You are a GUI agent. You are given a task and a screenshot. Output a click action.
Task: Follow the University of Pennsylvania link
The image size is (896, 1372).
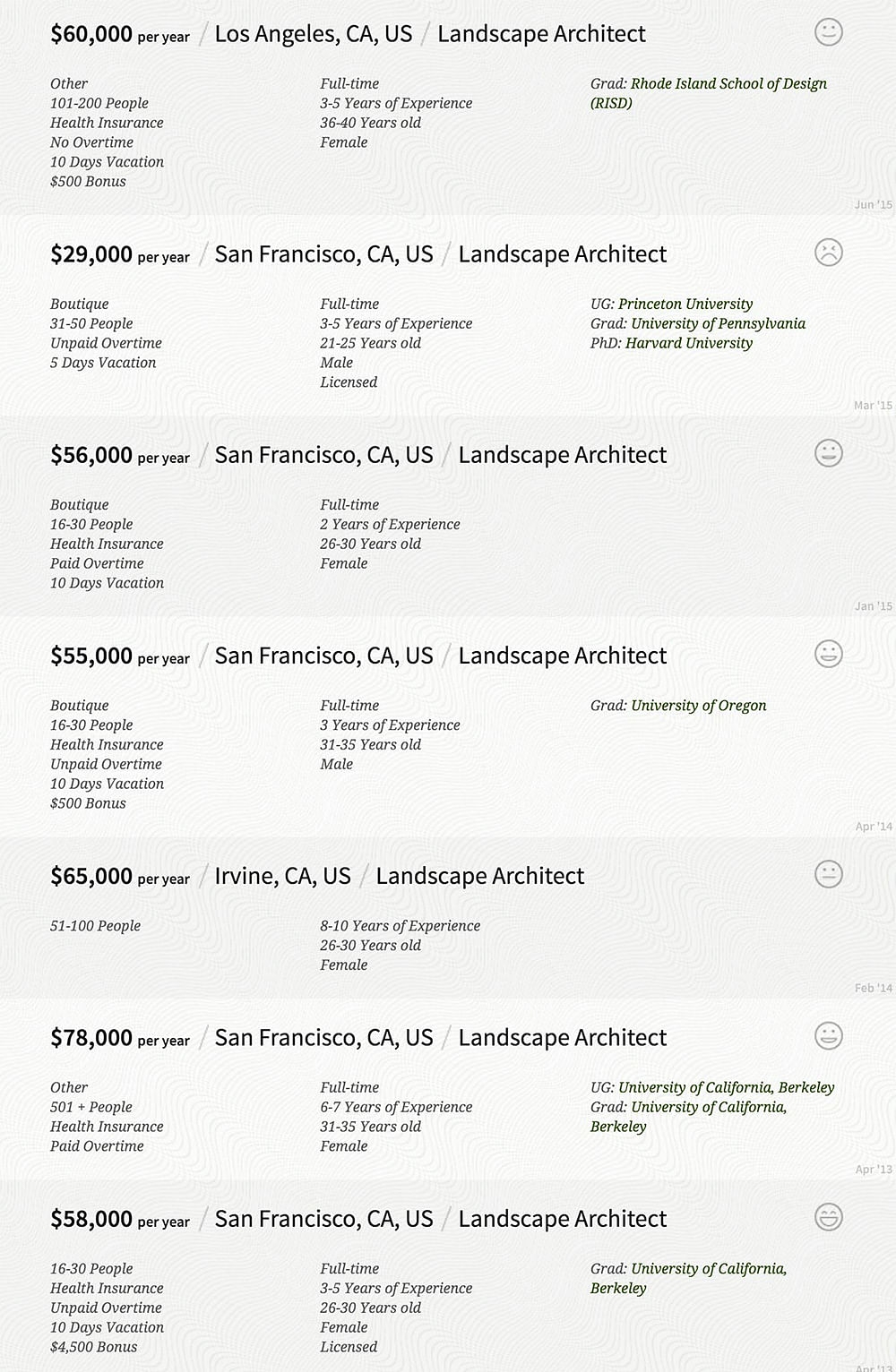point(718,323)
